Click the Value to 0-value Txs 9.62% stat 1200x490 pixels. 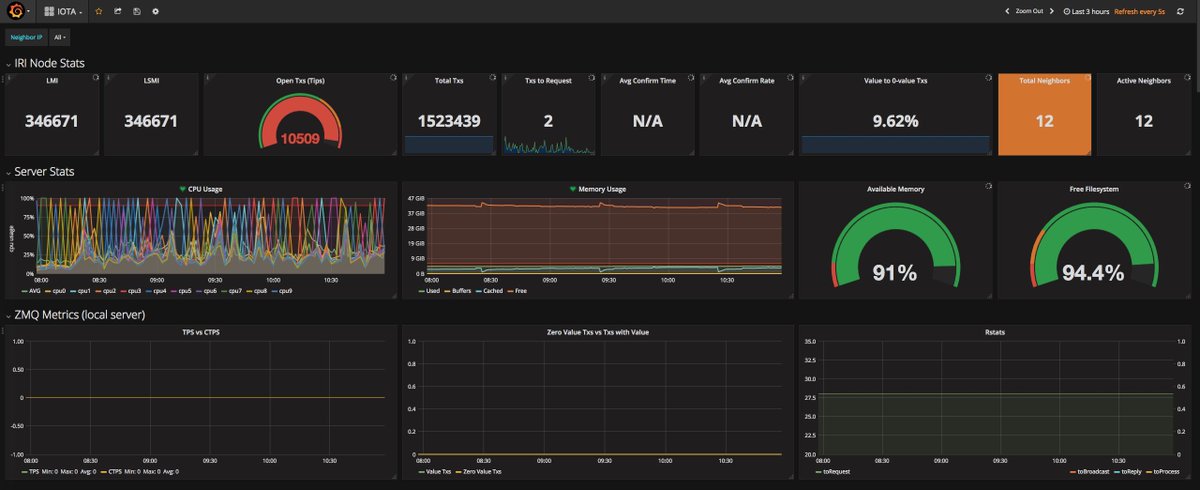click(x=895, y=121)
